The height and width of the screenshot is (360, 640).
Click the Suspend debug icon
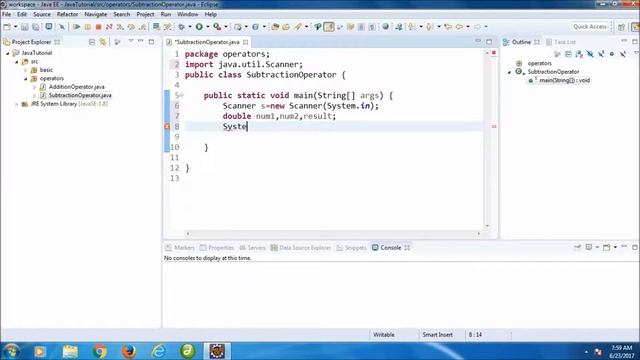coord(88,27)
